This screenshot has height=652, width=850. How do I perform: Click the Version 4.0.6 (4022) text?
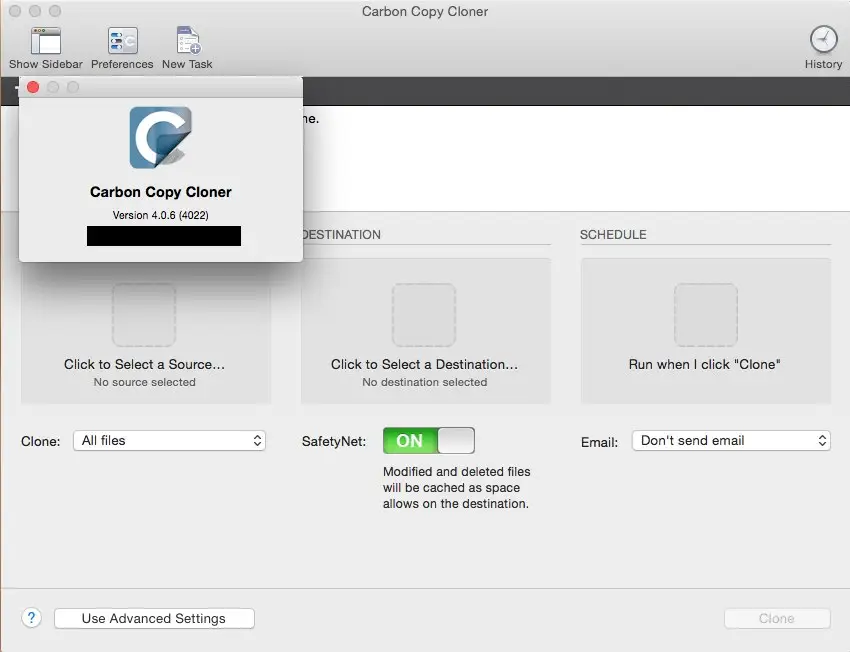(x=160, y=215)
